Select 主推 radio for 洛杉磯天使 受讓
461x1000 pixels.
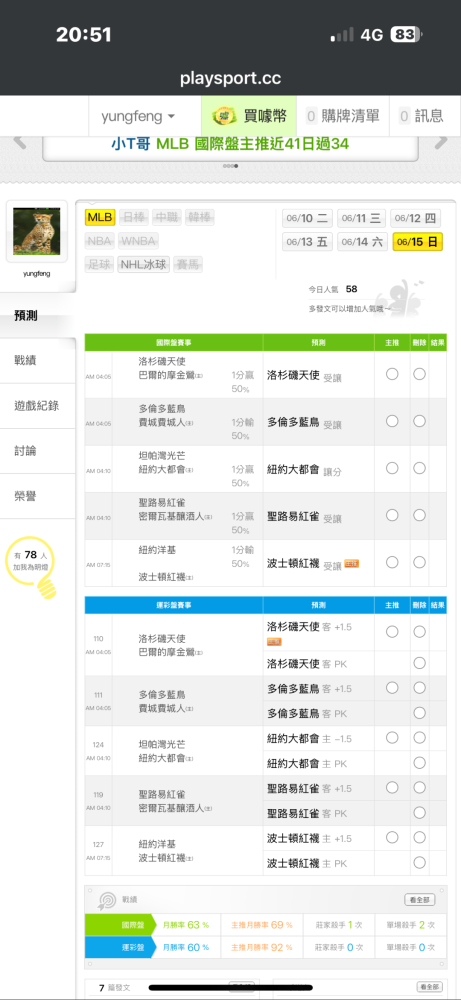(x=392, y=374)
